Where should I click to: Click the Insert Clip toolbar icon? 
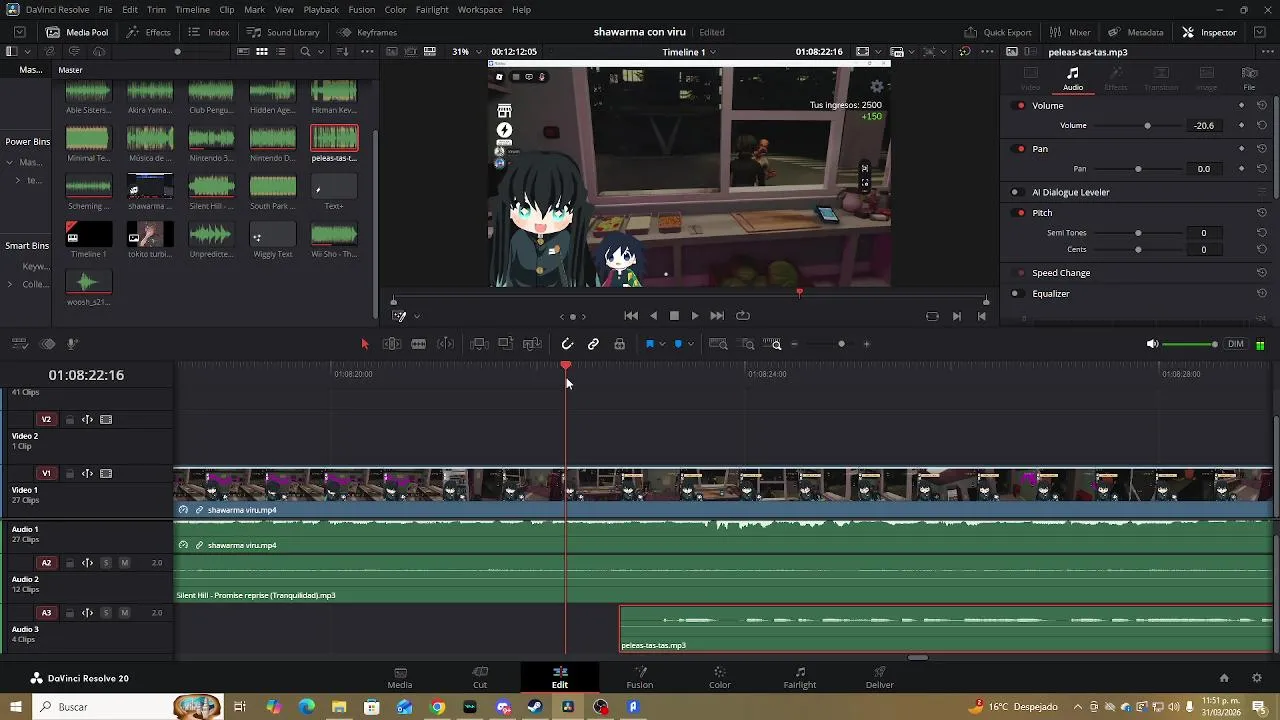coord(479,344)
